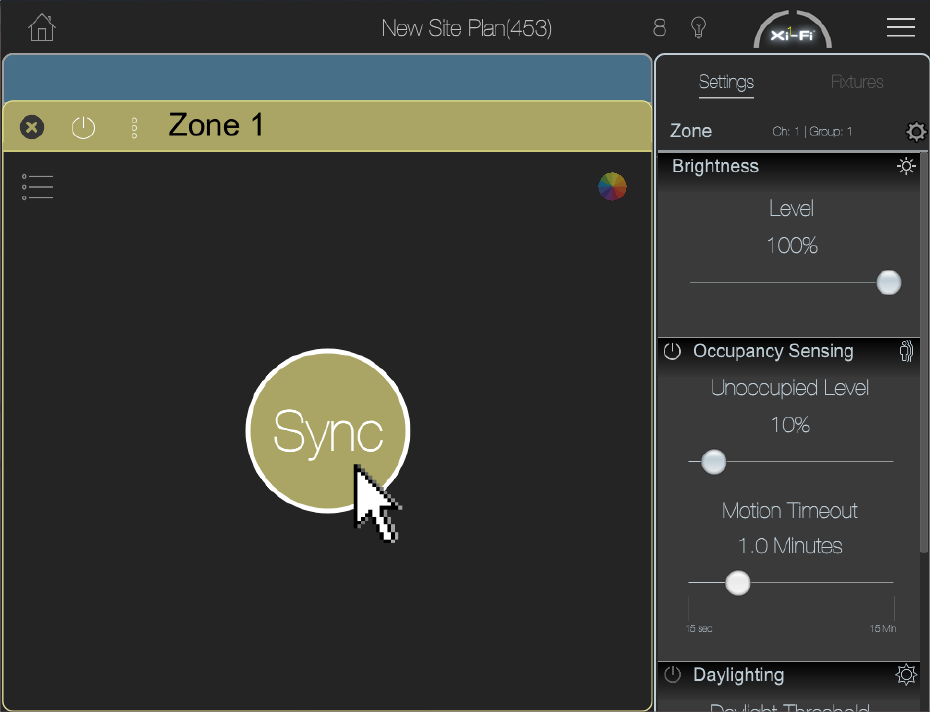Click the occupancy sensor person icon
Image resolution: width=930 pixels, height=712 pixels.
[907, 351]
